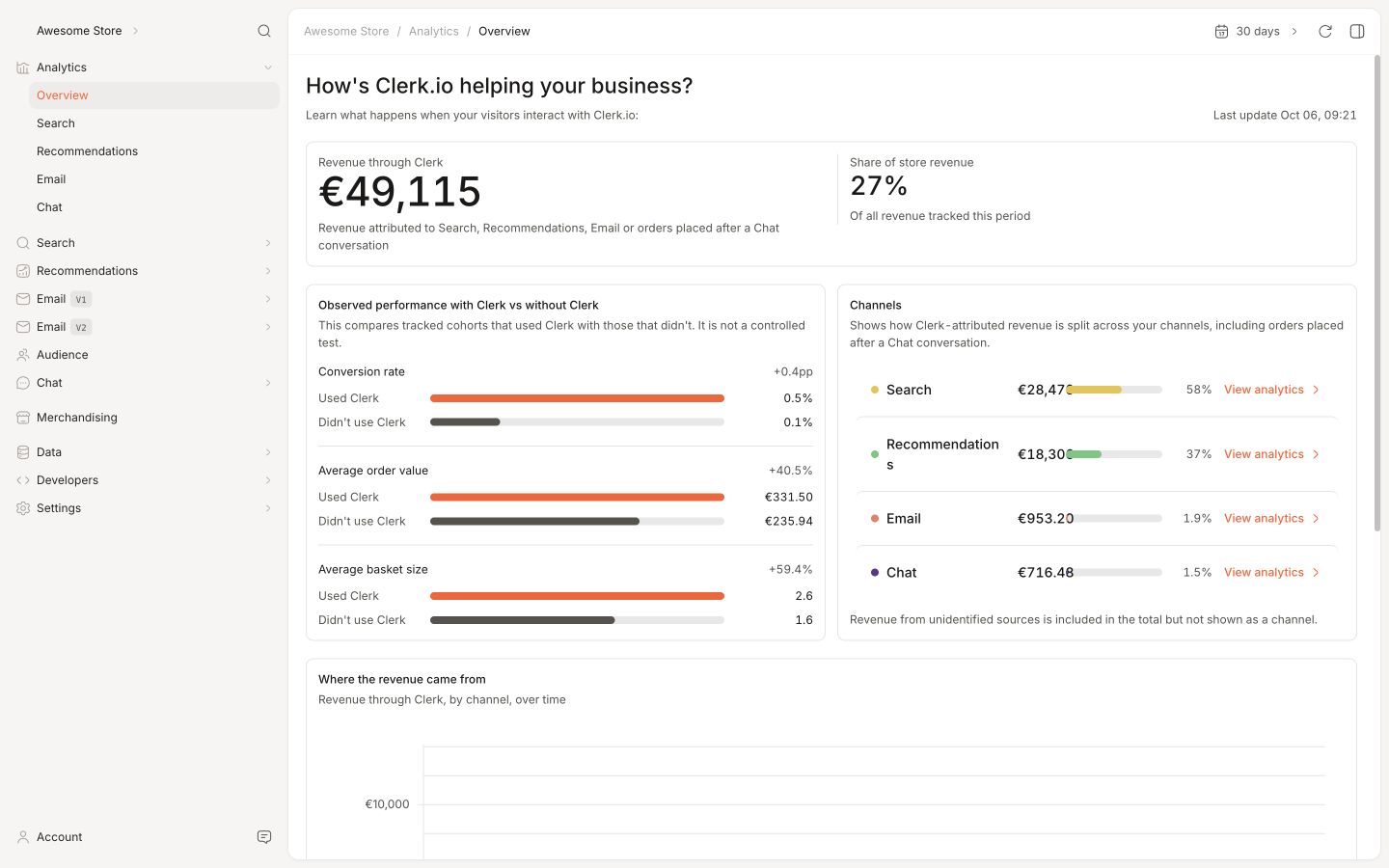Viewport: 1389px width, 868px height.
Task: Click the Recommendations sidebar section icon
Action: (23, 271)
